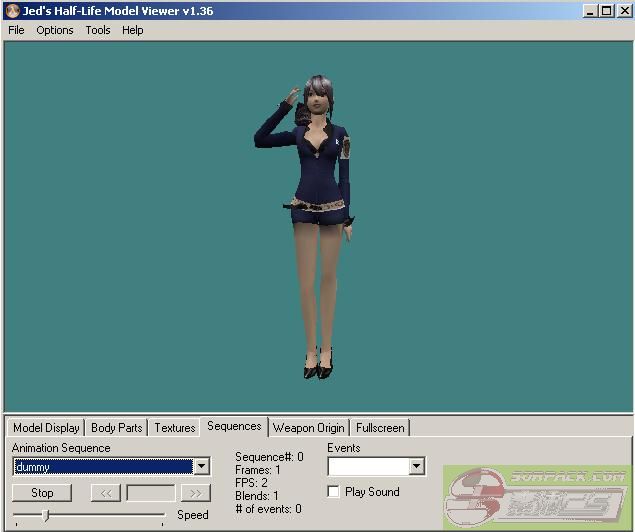Open the File menu

pos(16,30)
